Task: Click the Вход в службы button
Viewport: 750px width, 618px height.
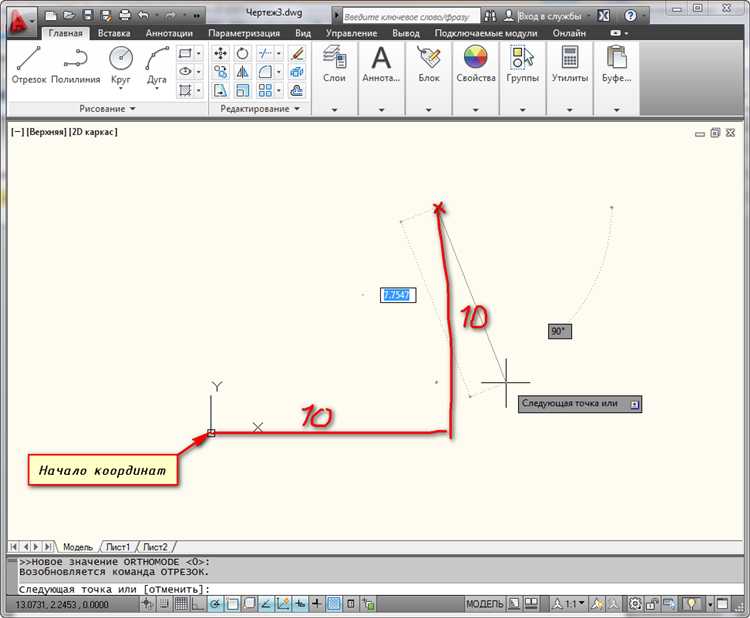Action: pyautogui.click(x=543, y=16)
